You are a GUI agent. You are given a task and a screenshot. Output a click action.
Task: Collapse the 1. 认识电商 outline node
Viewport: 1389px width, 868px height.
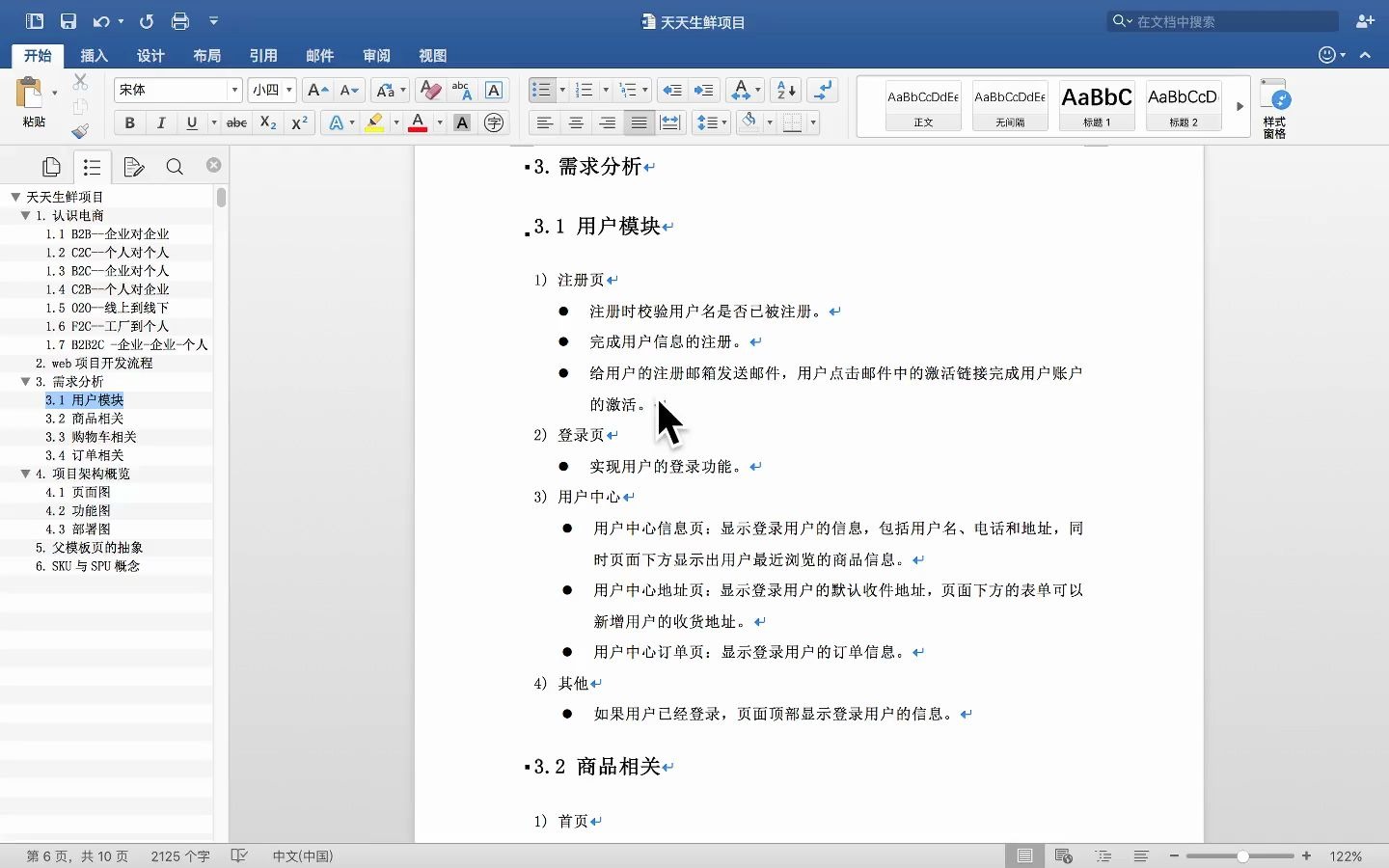tap(26, 215)
